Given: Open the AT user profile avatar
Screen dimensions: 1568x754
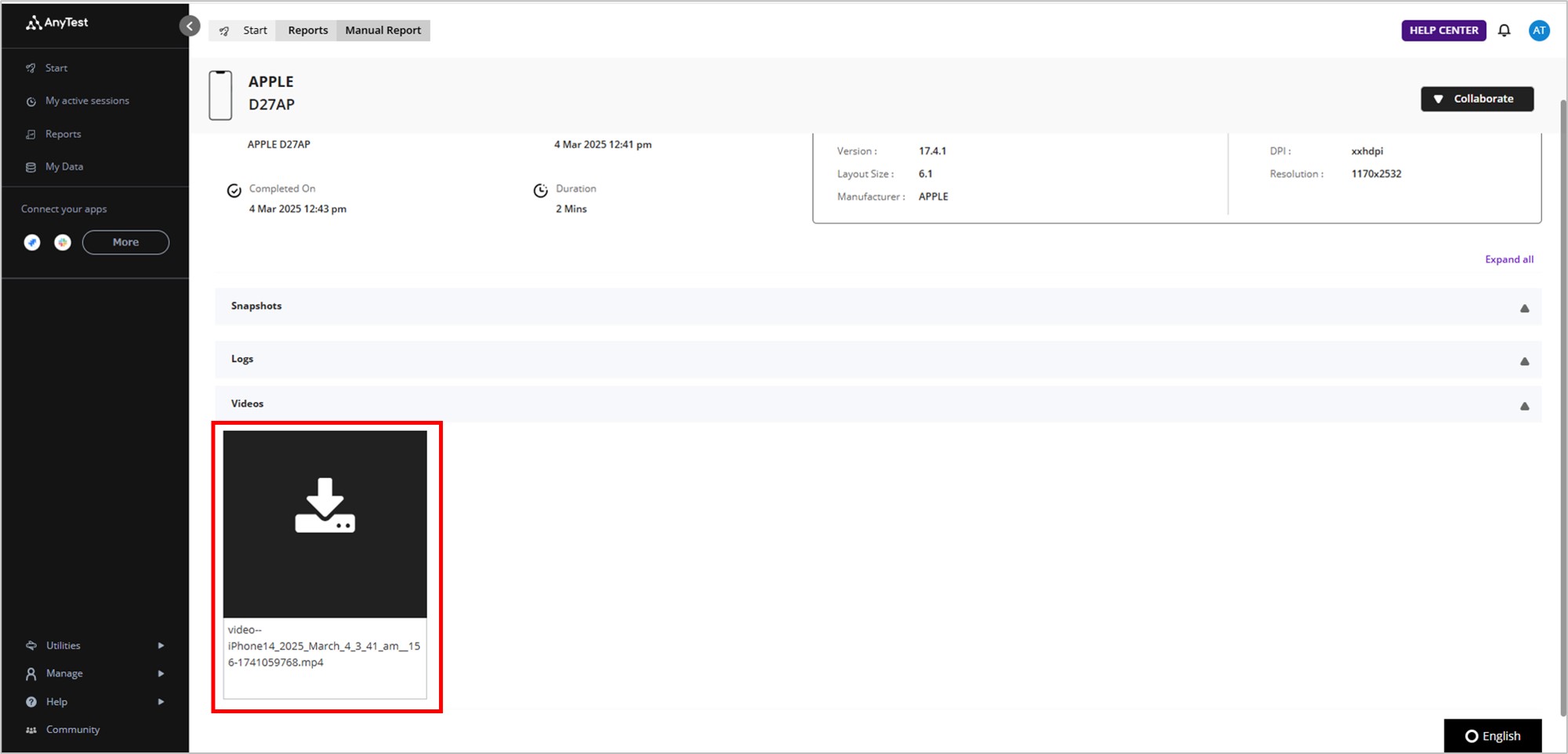Looking at the screenshot, I should click(x=1539, y=31).
